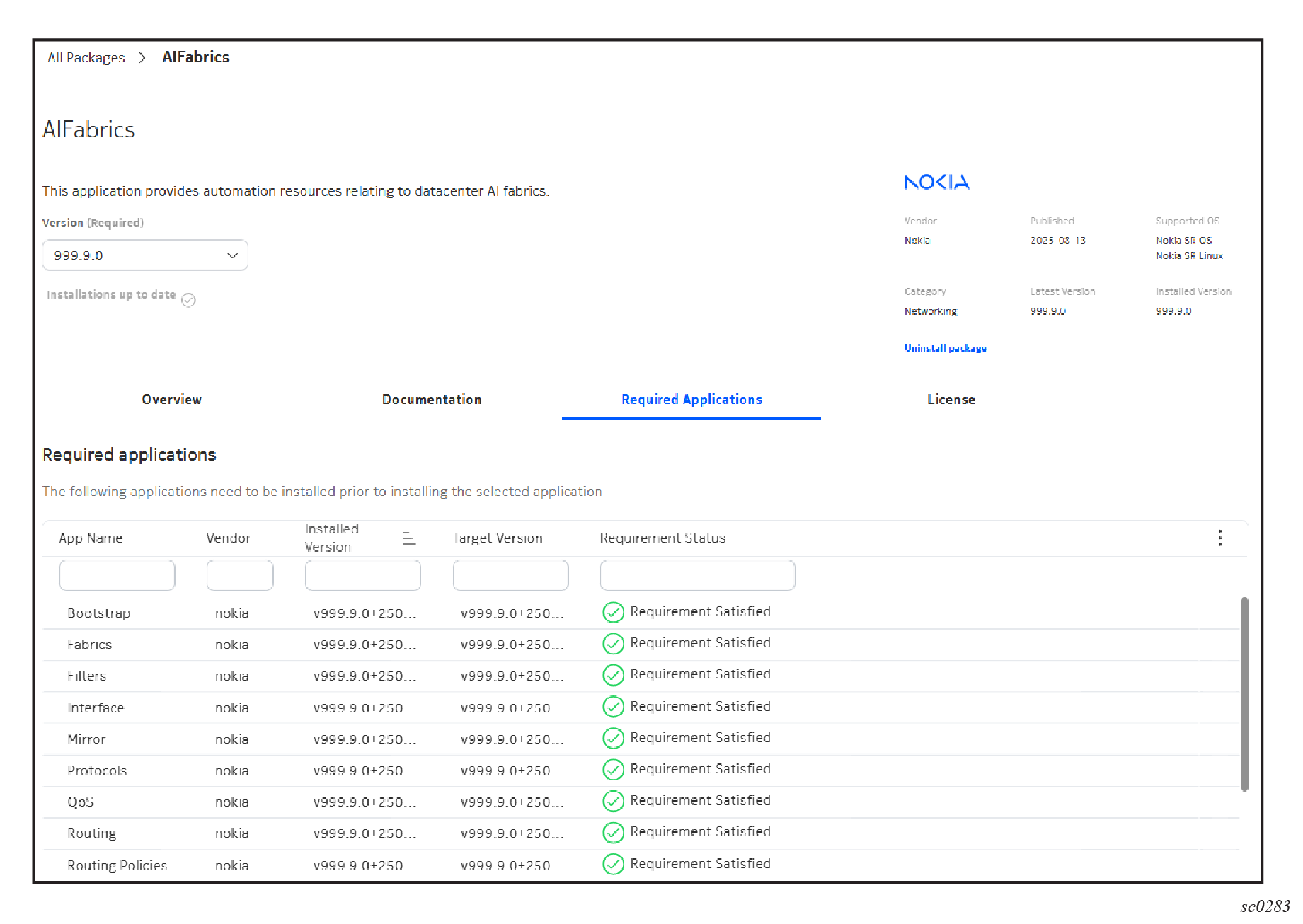
Task: Select the Routing app name
Action: (x=91, y=833)
